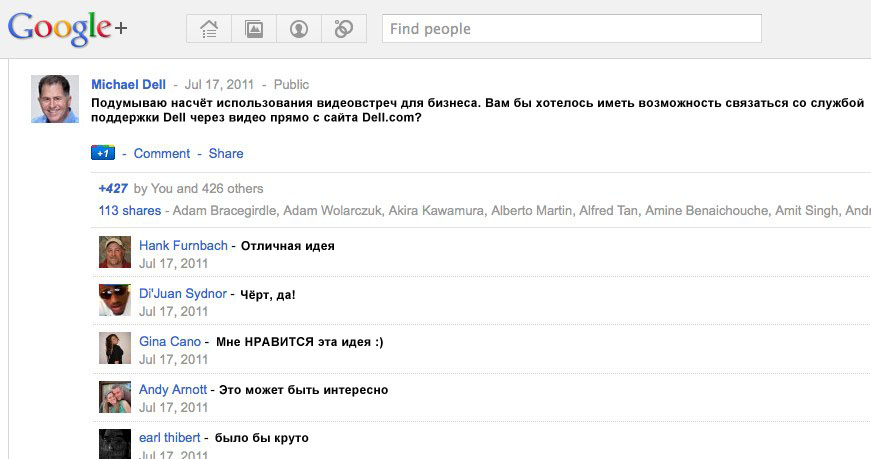The image size is (871, 459).
Task: Click the comment 'Мне НРАВИТСЯ эта идея :)'
Action: click(300, 342)
